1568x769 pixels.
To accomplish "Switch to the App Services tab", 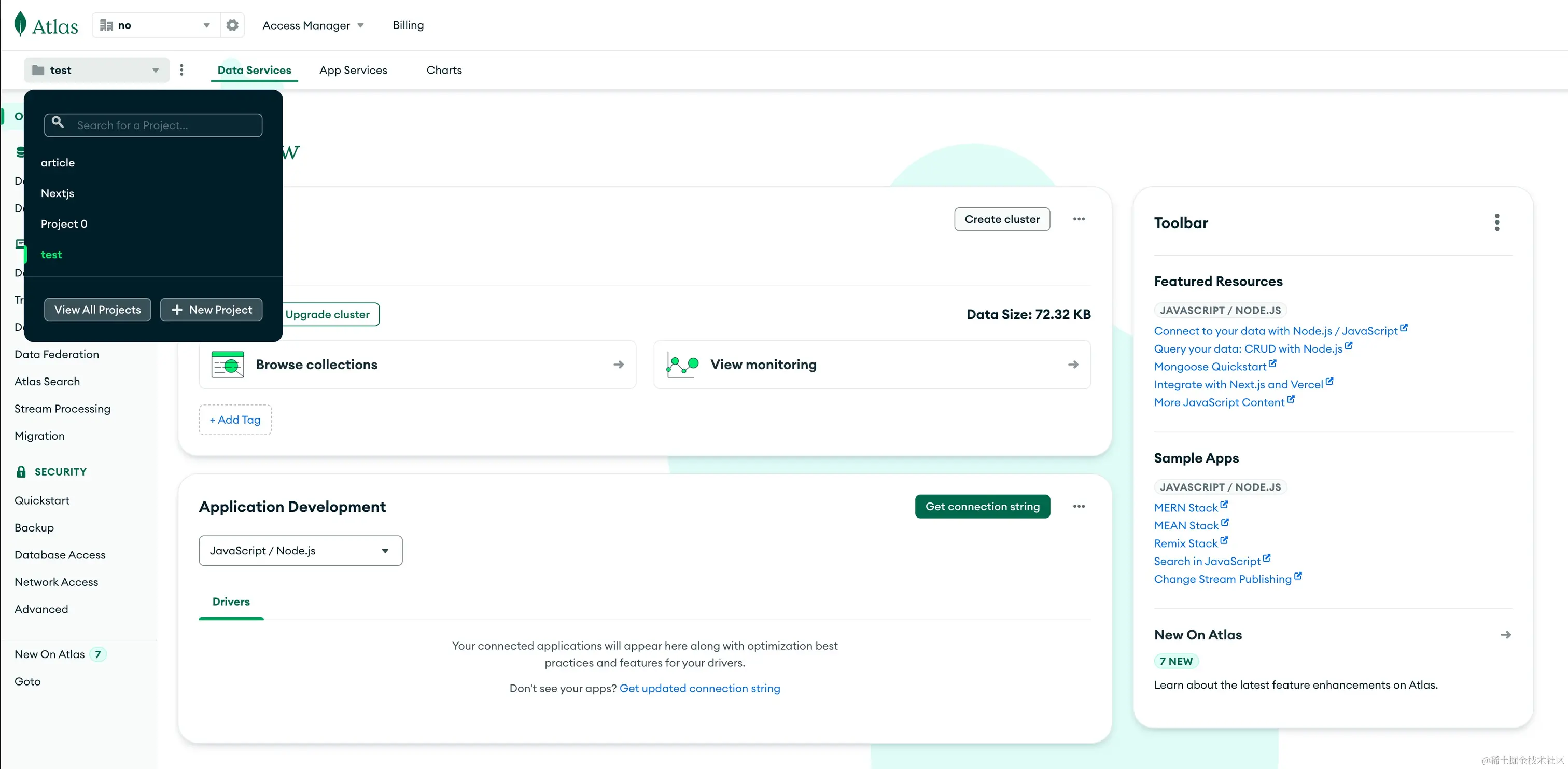I will [353, 70].
